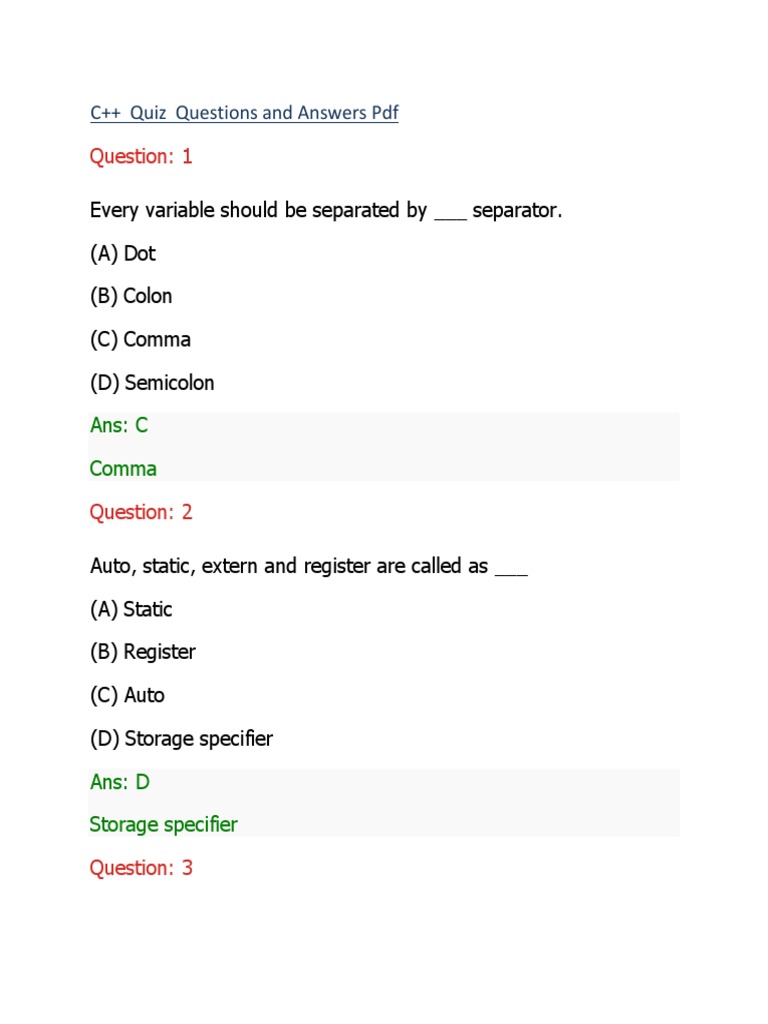The height and width of the screenshot is (1024, 768).
Task: Pick option (D) Storage specifier
Action: click(x=181, y=739)
